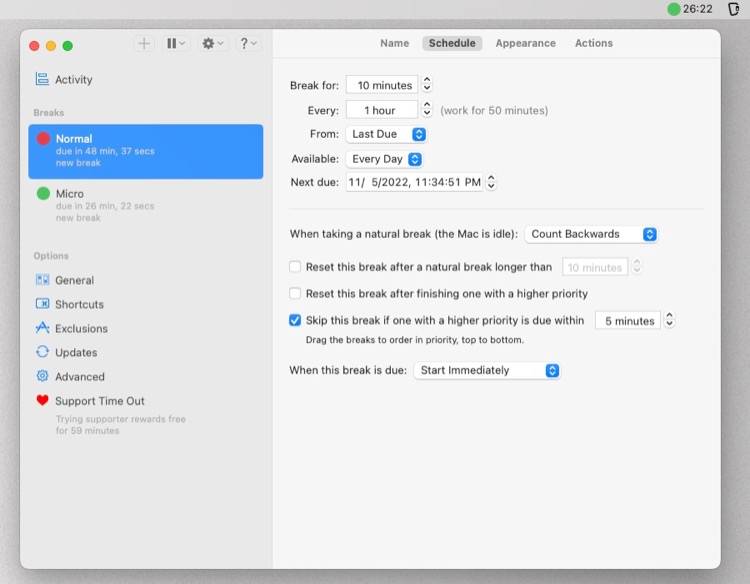Open Exclusions options
This screenshot has width=750, height=584.
[x=81, y=329]
